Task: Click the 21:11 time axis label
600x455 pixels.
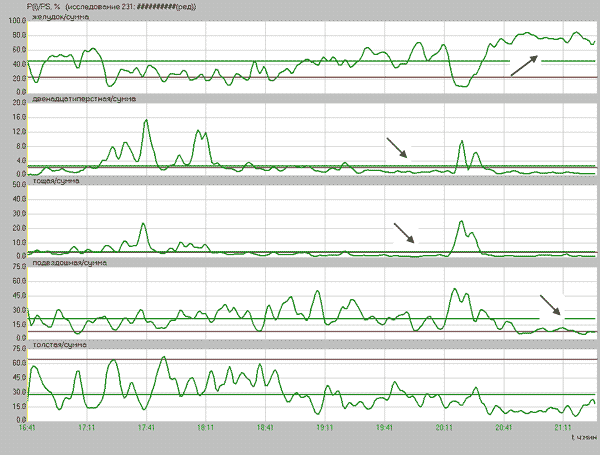Action: 562,427
